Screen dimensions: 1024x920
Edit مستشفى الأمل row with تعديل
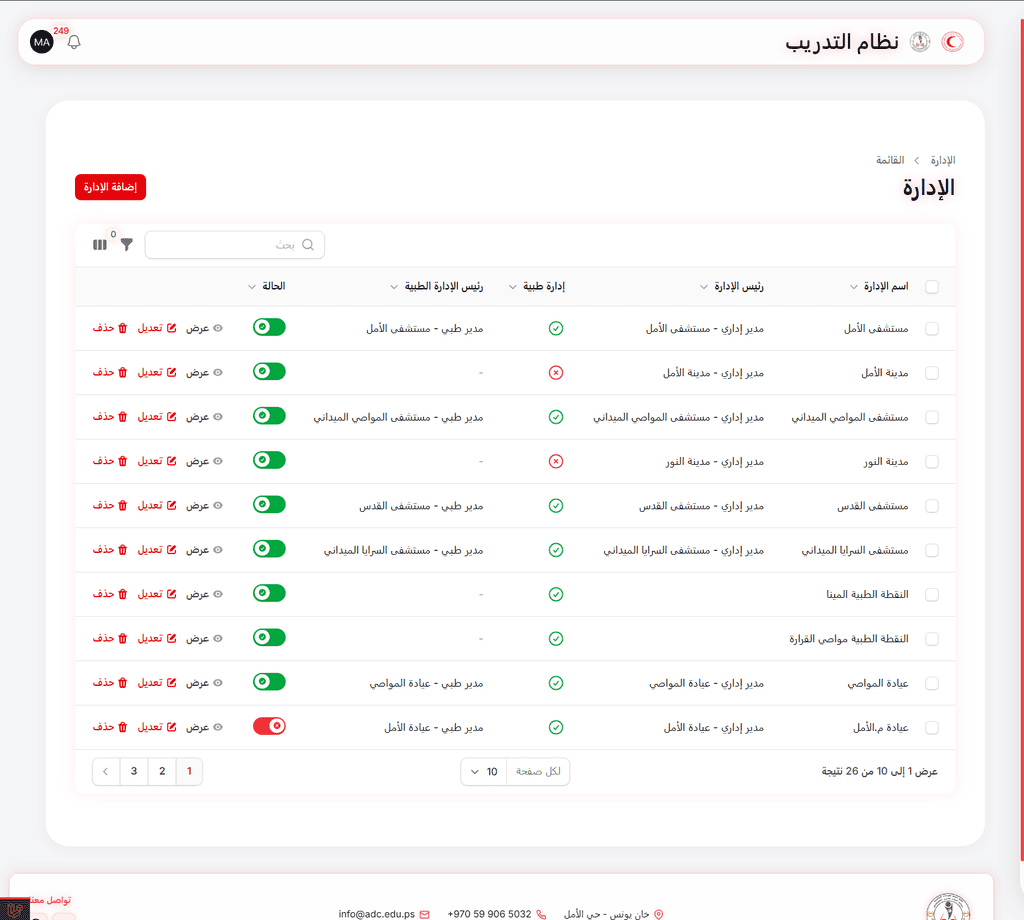157,328
